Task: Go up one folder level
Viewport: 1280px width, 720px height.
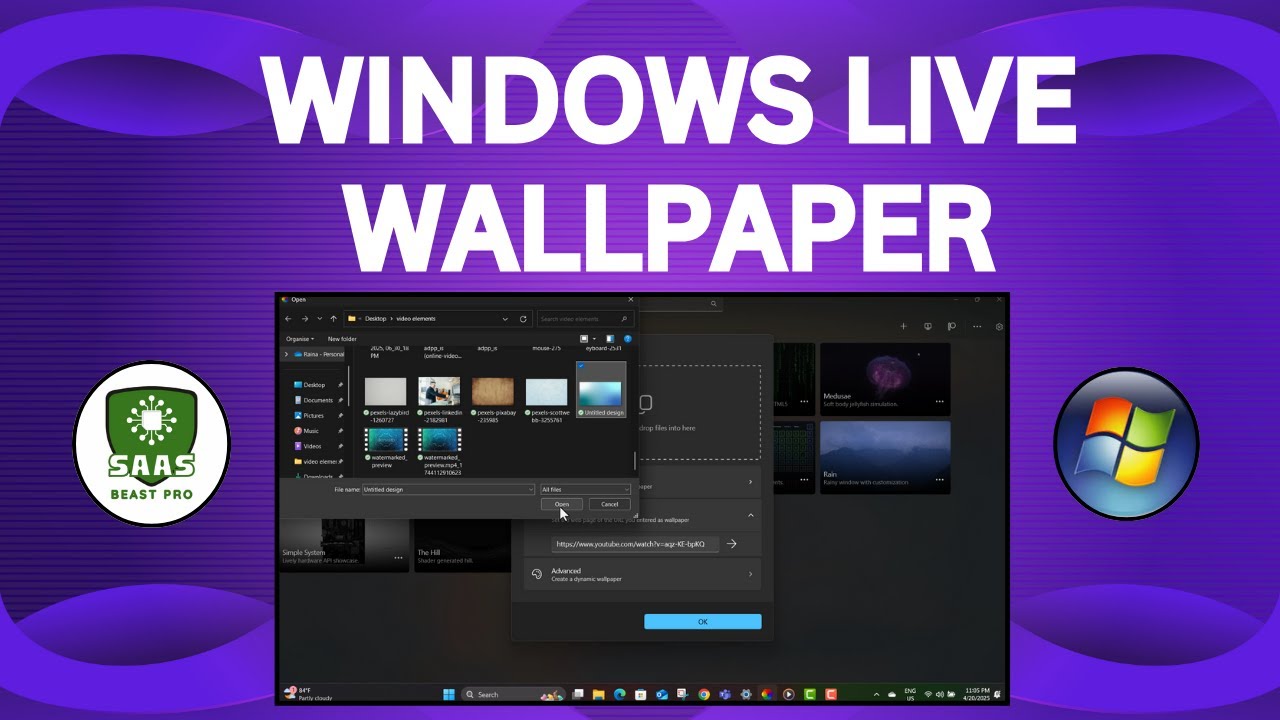Action: (333, 319)
